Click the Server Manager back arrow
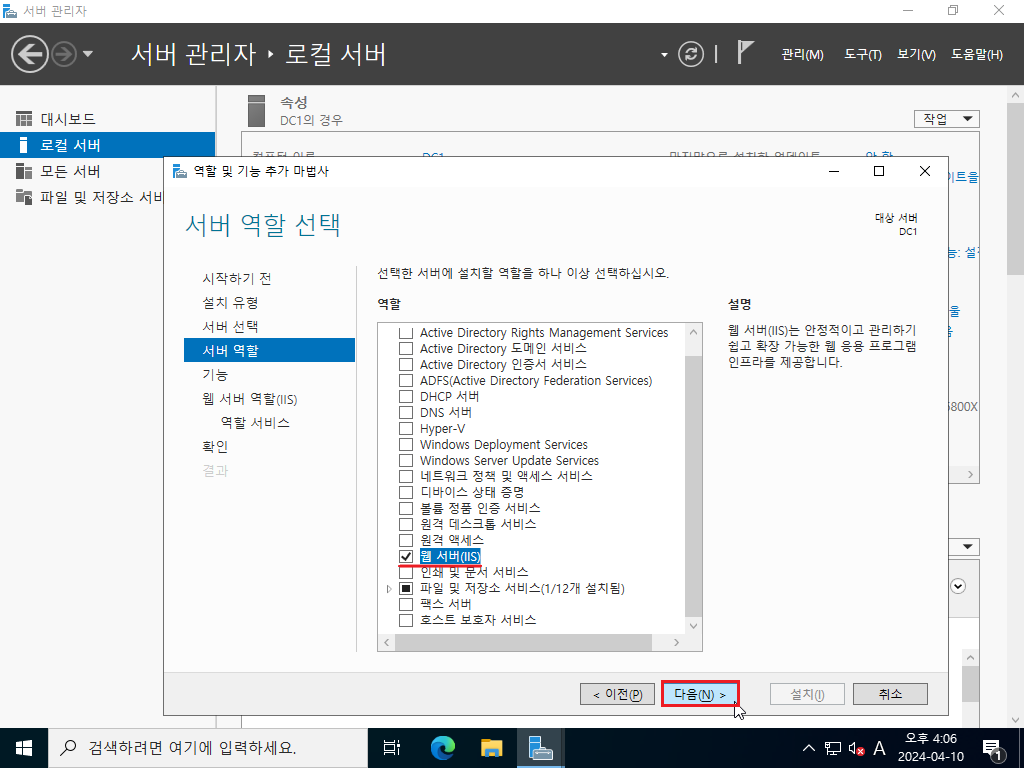1024x768 pixels. pyautogui.click(x=29, y=54)
